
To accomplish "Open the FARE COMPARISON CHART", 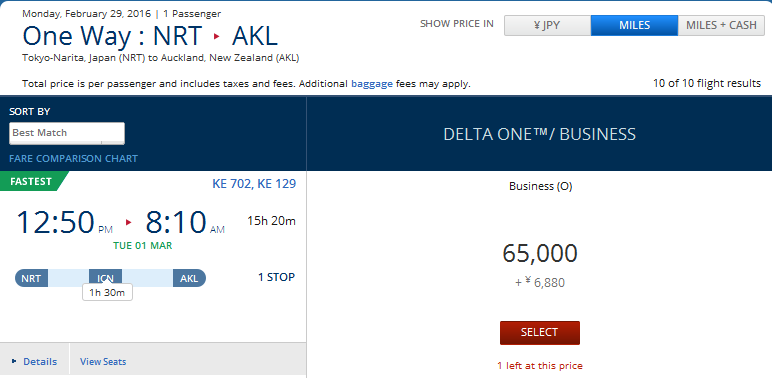I will click(73, 158).
